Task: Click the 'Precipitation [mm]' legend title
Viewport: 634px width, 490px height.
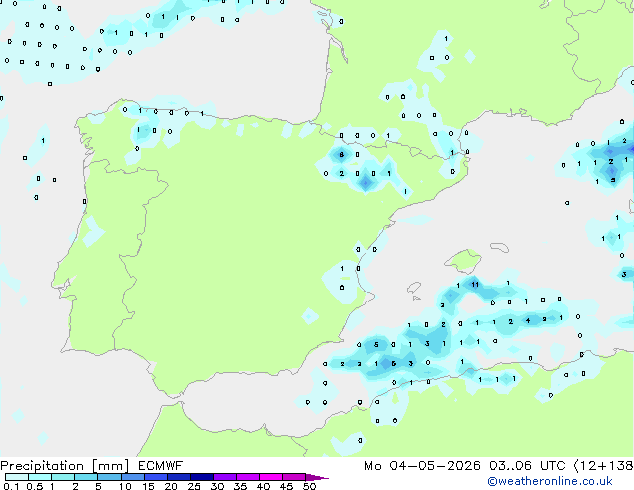Action: coord(65,466)
